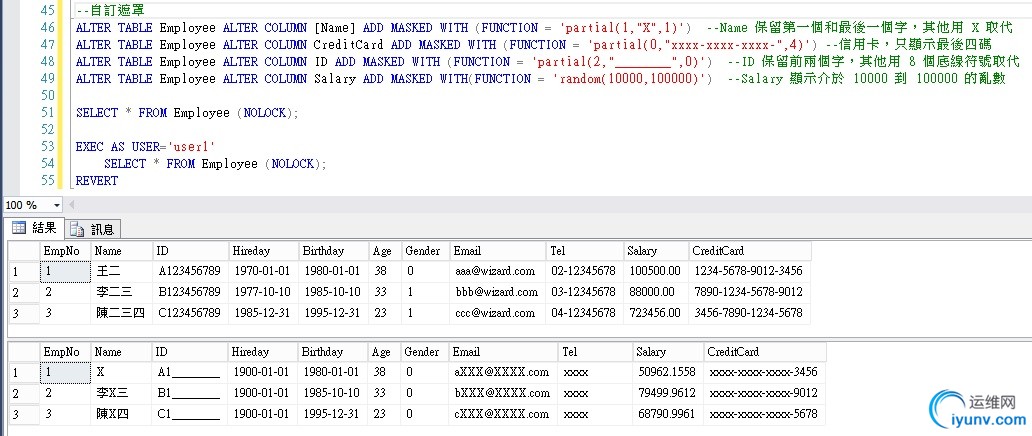Viewport: 1032px width, 436px height.
Task: Select the ID cell A123456789
Action: click(x=190, y=271)
